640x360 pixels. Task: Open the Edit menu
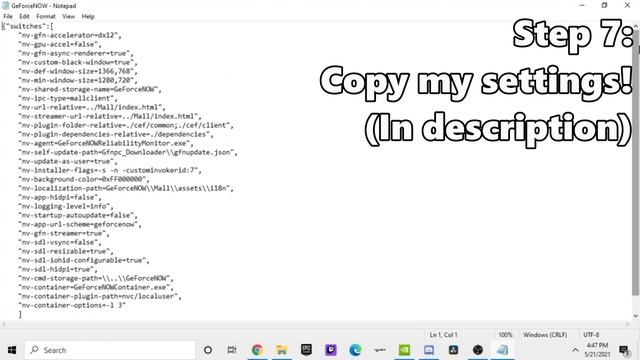click(24, 16)
